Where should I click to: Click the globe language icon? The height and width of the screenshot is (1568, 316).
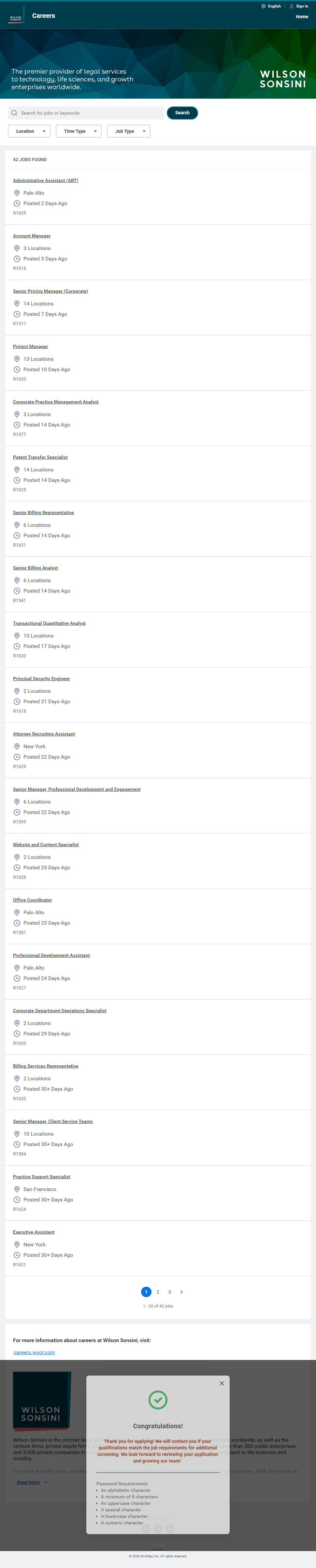(x=264, y=6)
